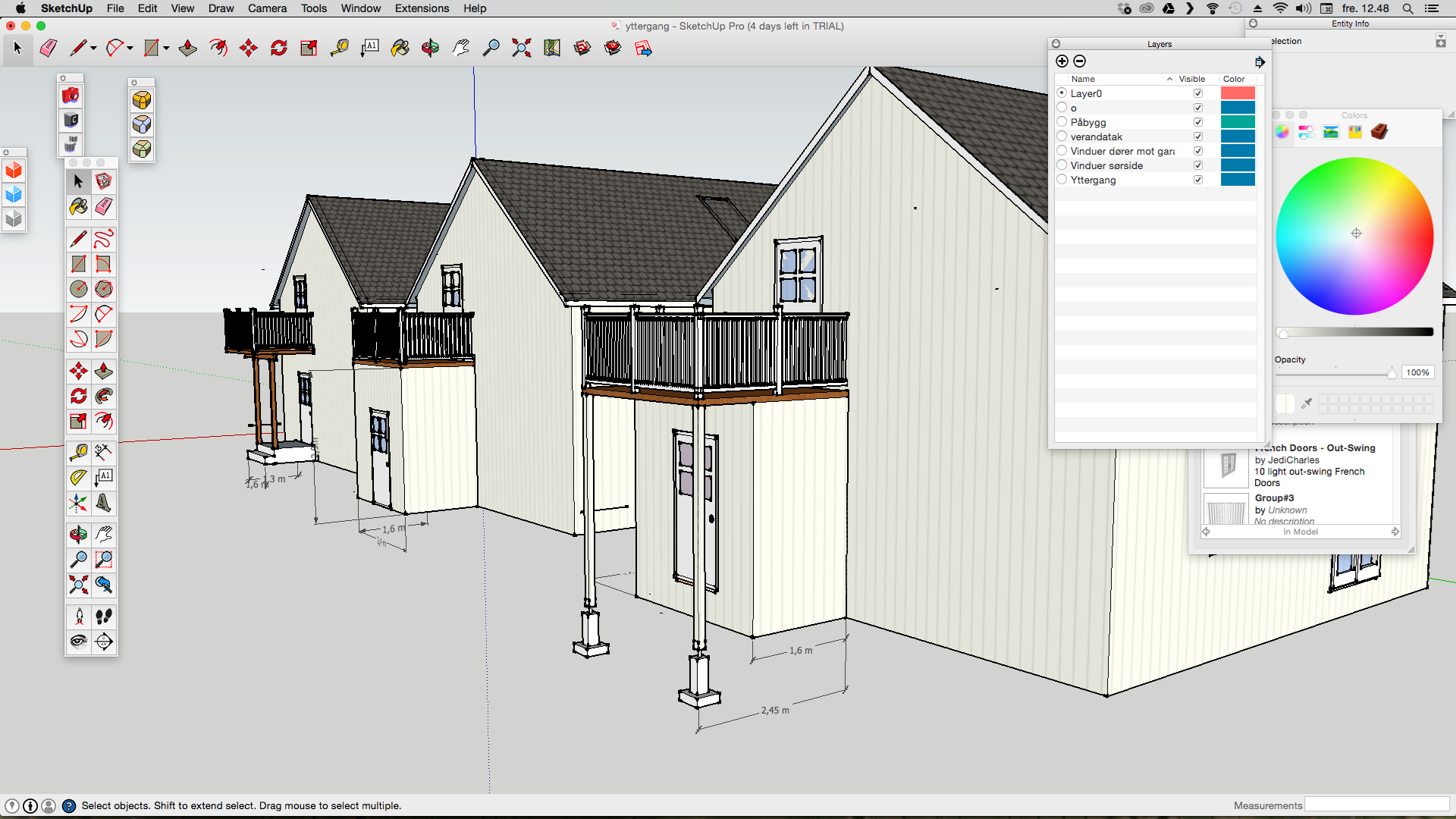The width and height of the screenshot is (1456, 819).
Task: Select the Position Camera tool
Action: (x=79, y=617)
